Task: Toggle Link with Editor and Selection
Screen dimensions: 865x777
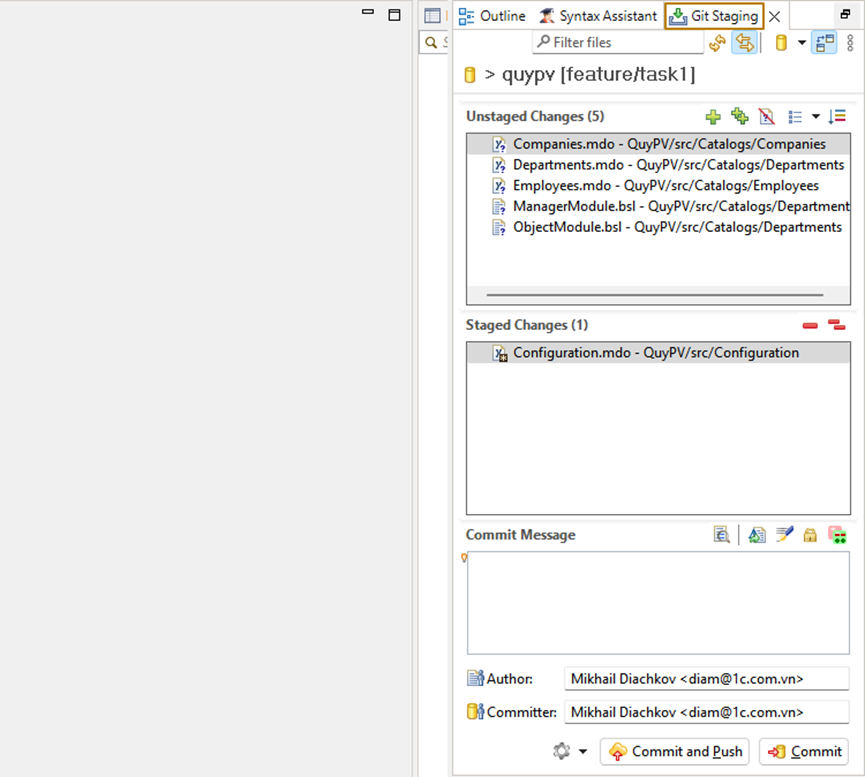Action: [x=744, y=43]
